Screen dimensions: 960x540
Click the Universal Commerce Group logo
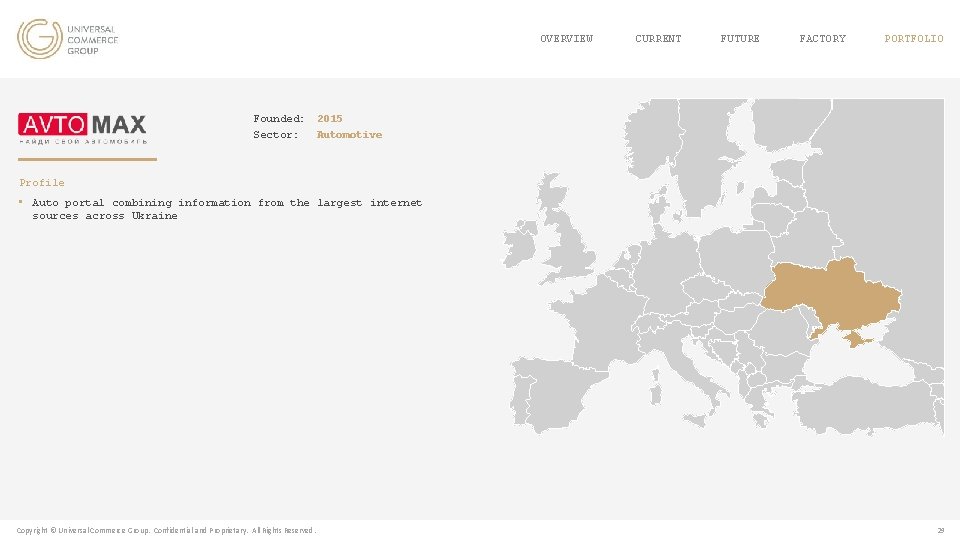click(67, 39)
